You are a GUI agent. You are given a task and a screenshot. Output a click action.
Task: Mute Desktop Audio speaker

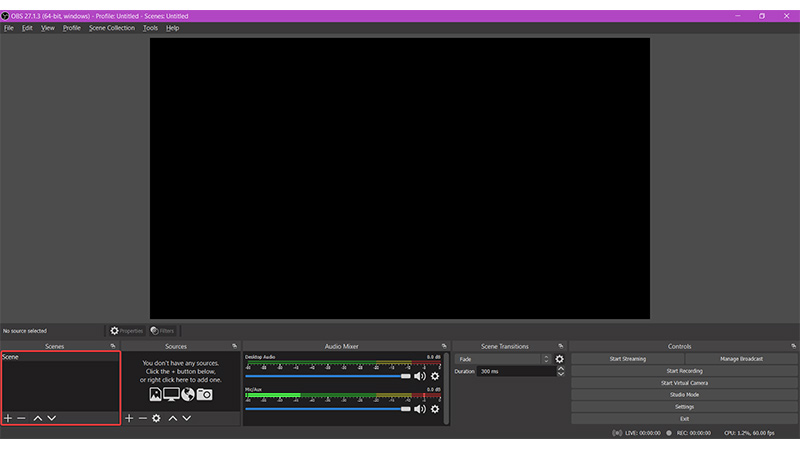click(420, 376)
